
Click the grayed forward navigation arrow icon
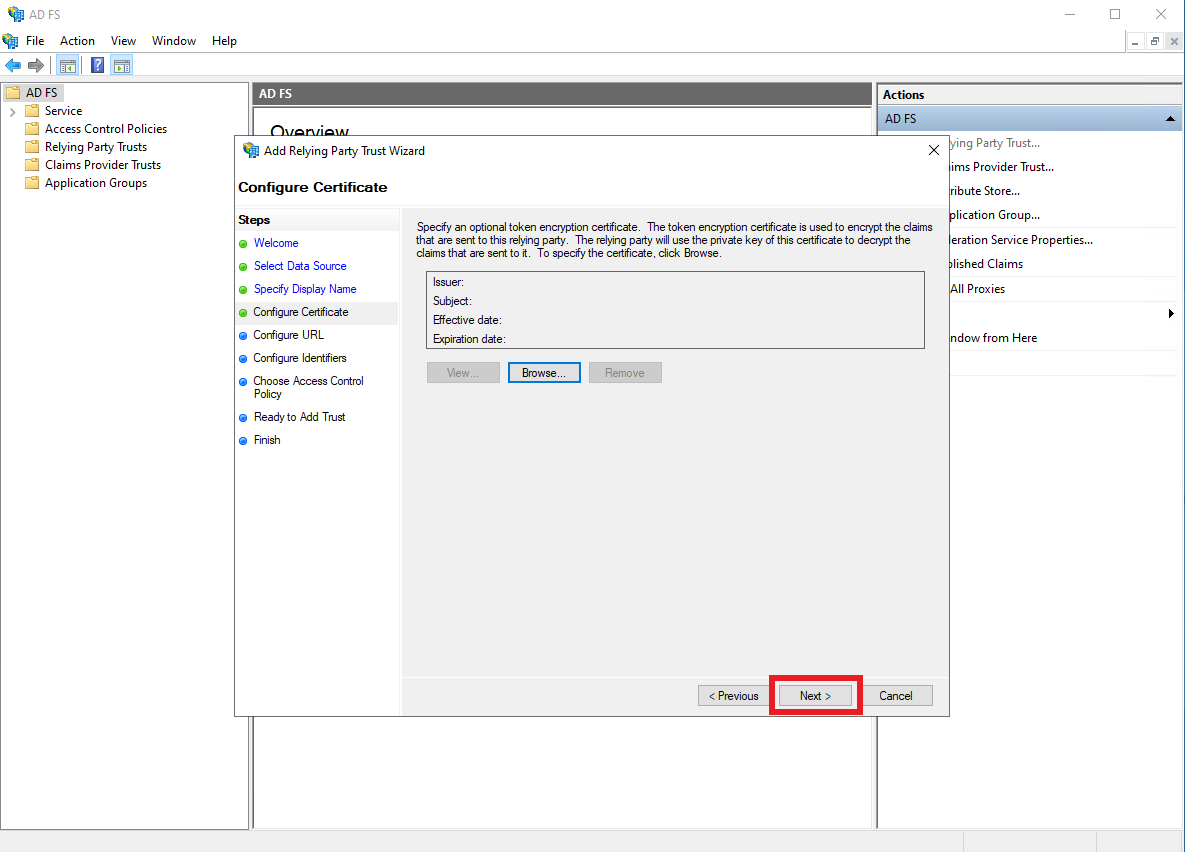35,65
